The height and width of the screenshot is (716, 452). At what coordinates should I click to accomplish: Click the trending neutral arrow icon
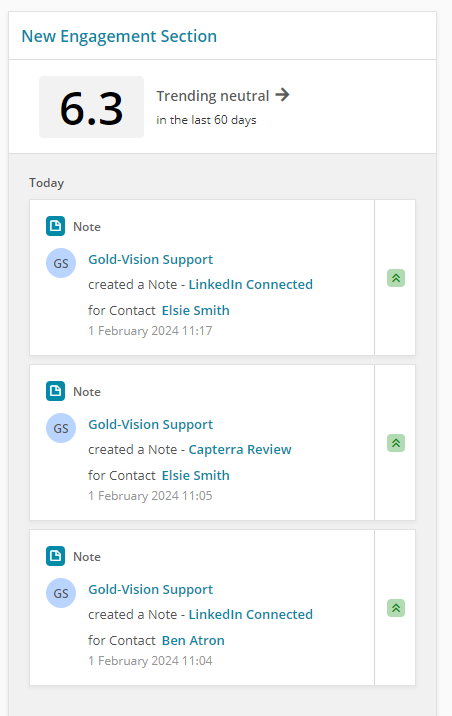[x=283, y=95]
